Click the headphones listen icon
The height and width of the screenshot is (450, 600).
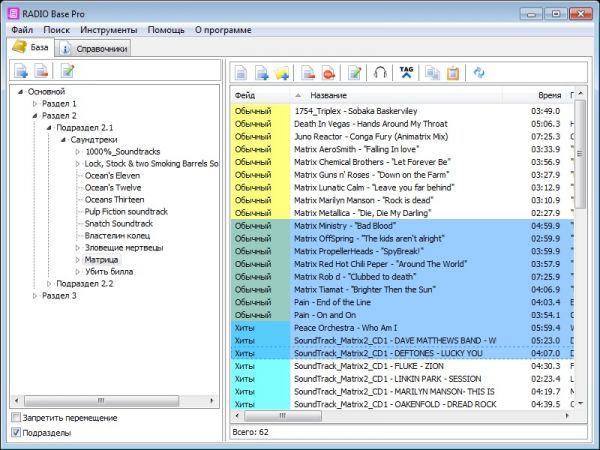coord(380,72)
